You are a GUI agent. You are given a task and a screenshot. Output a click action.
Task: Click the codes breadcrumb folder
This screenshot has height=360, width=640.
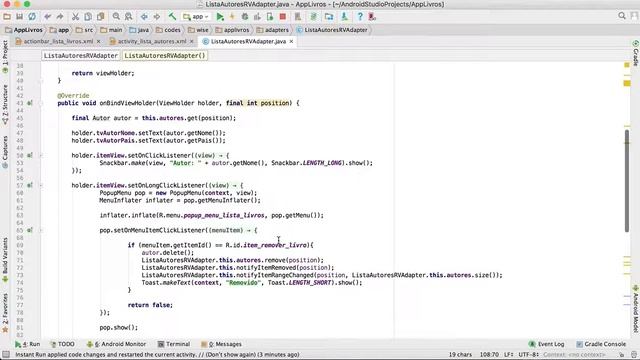point(168,30)
